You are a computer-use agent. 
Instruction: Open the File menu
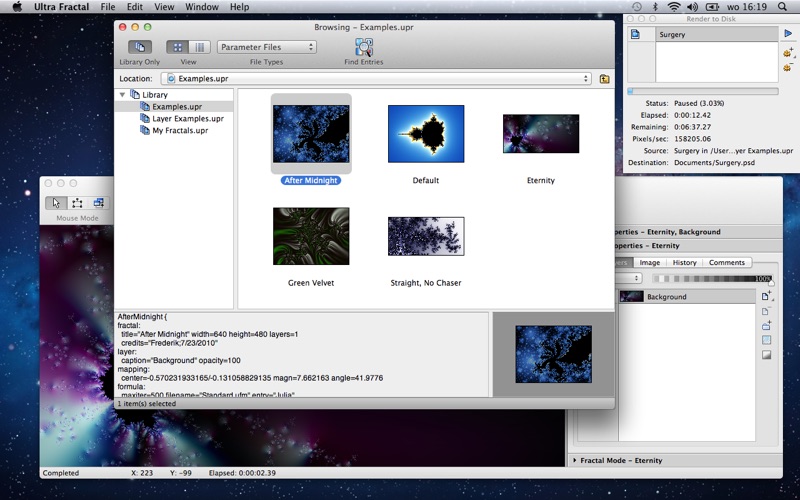click(108, 7)
